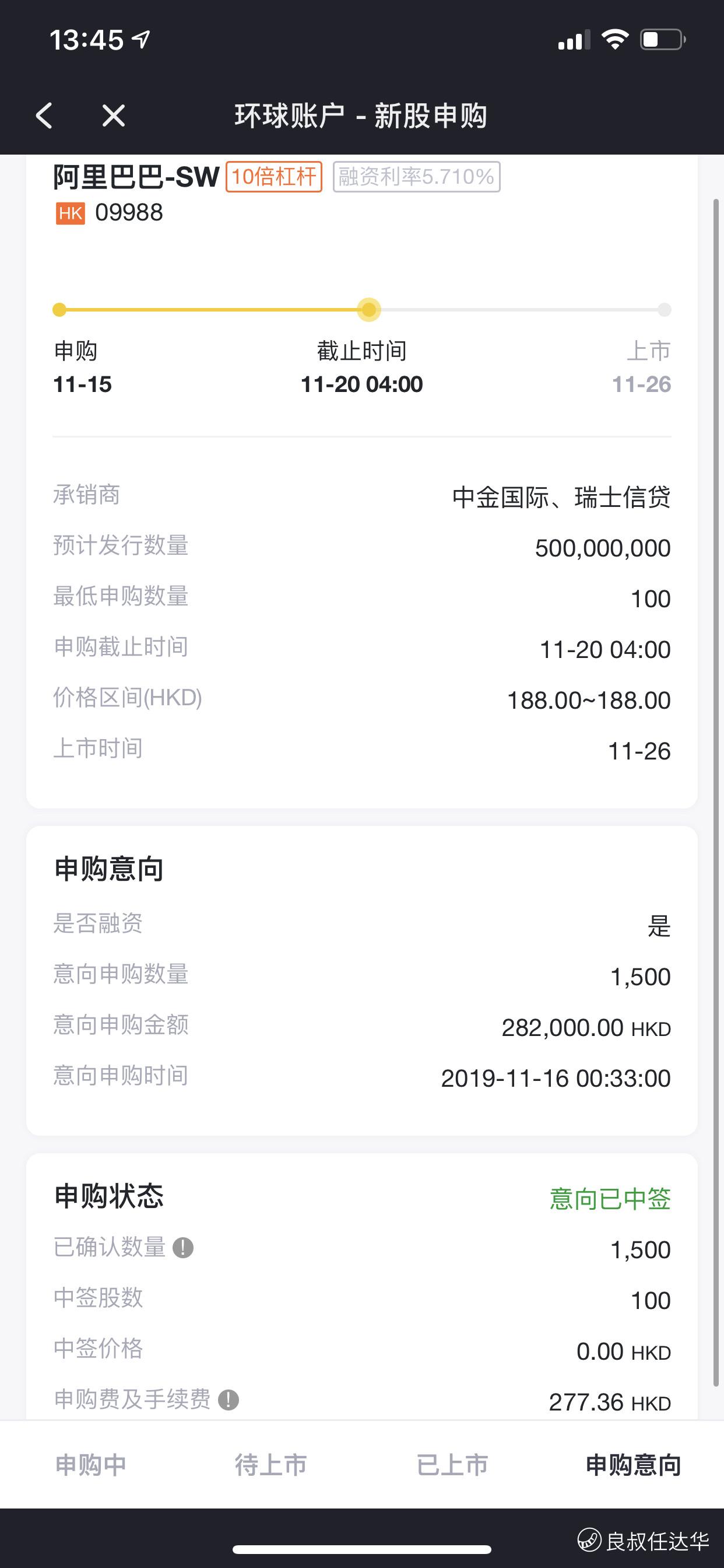Tap the green 意向已中签 status
The image size is (724, 1568).
click(610, 1199)
